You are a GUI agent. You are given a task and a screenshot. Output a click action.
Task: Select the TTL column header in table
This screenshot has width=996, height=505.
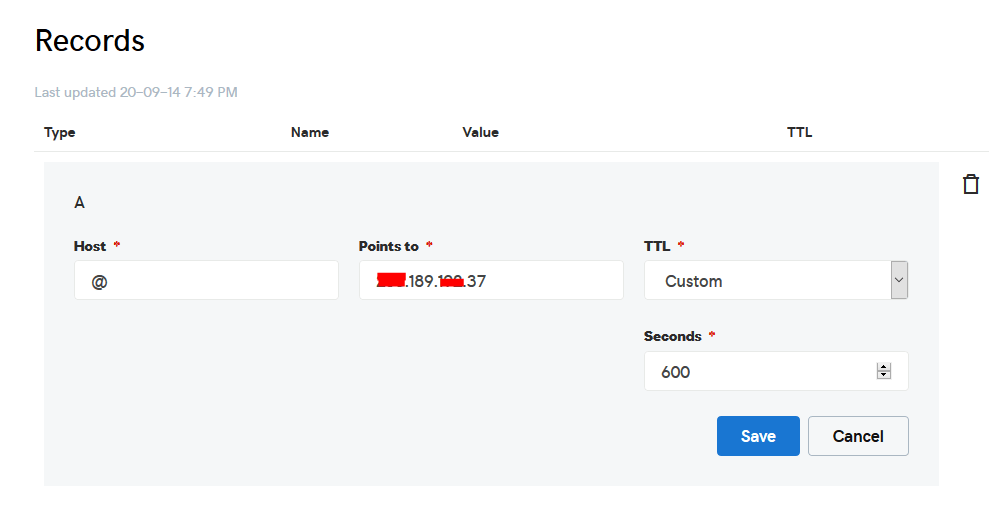(x=799, y=132)
